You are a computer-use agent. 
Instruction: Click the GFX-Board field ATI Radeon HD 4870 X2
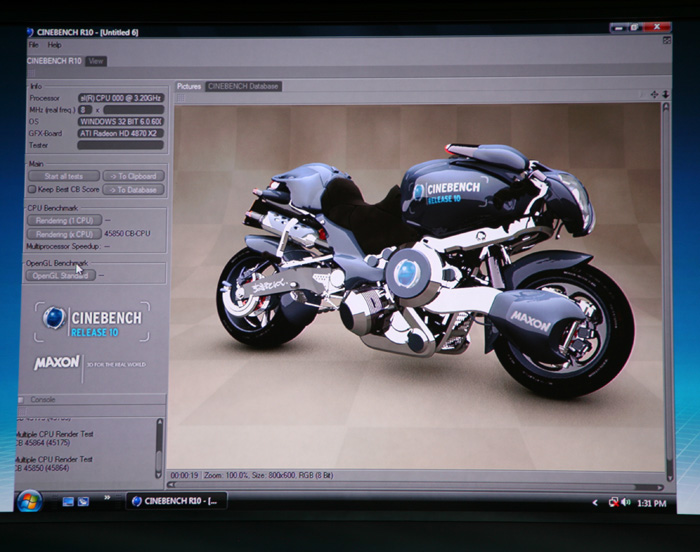click(121, 133)
